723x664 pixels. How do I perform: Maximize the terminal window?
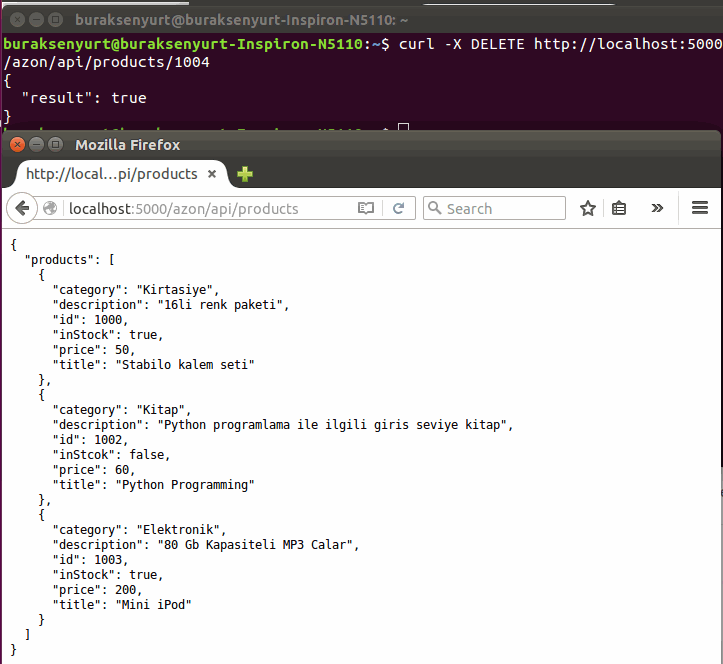[55, 20]
